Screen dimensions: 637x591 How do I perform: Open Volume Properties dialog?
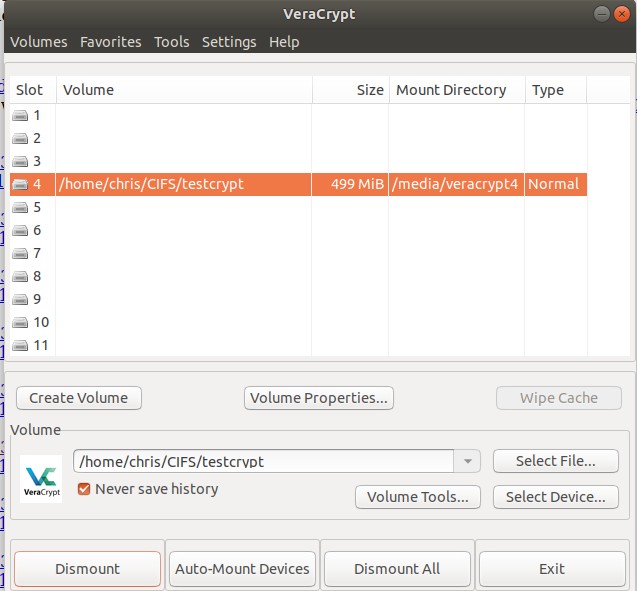tap(318, 398)
